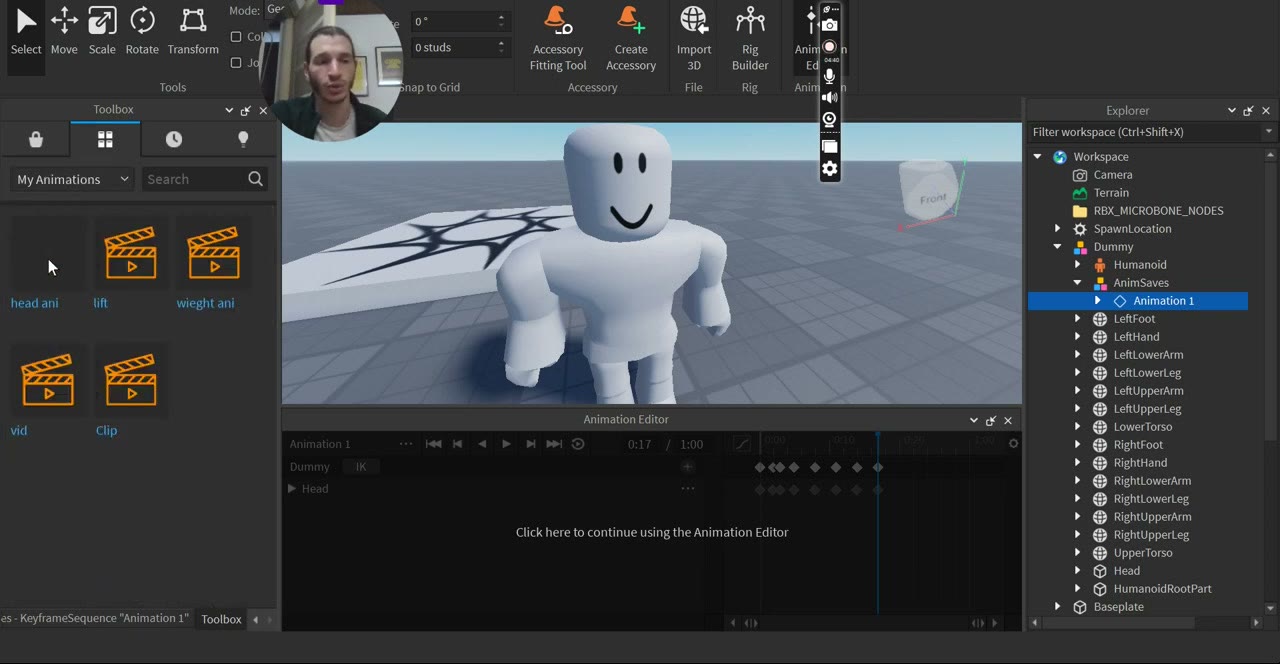Toggle the IK button for Dummy

click(361, 467)
